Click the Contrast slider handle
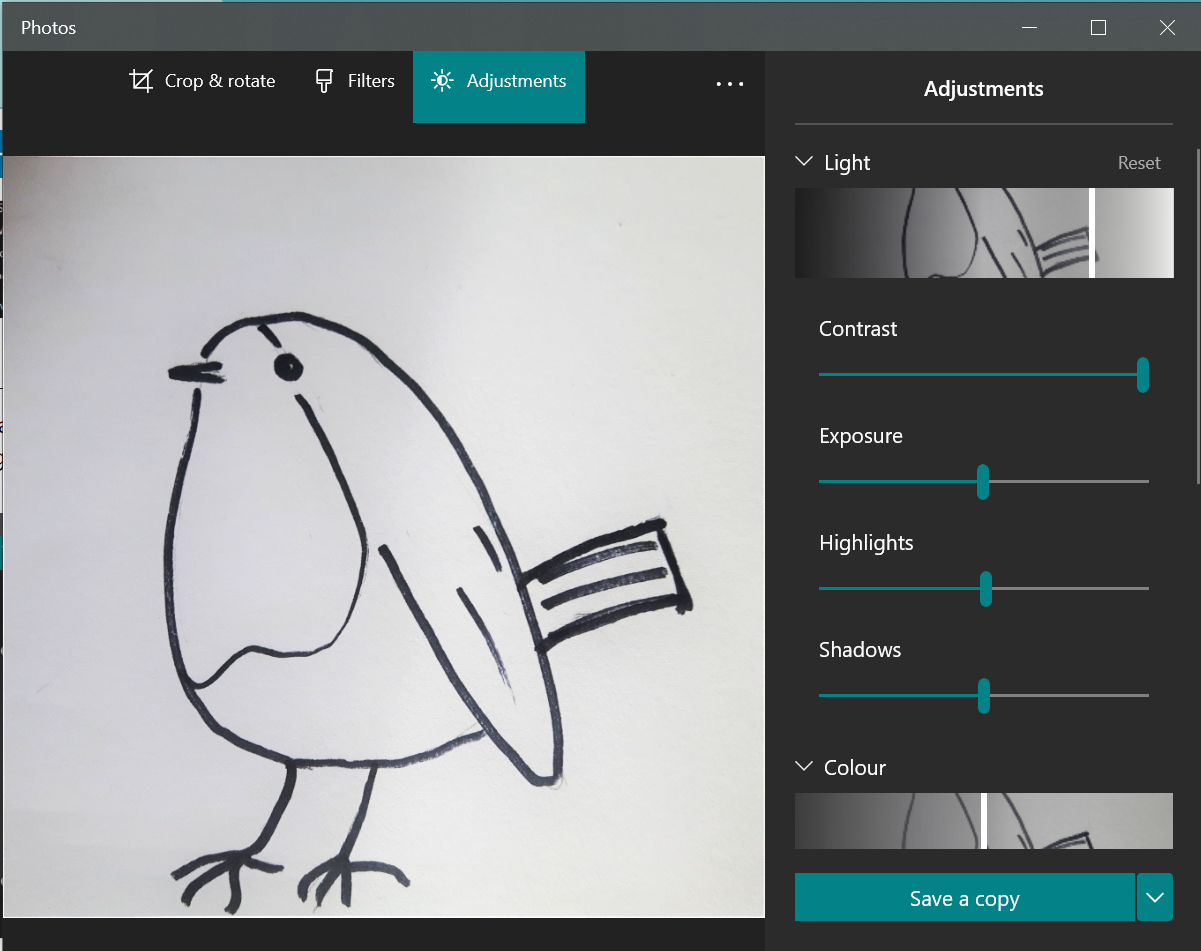The height and width of the screenshot is (951, 1201). (1143, 375)
